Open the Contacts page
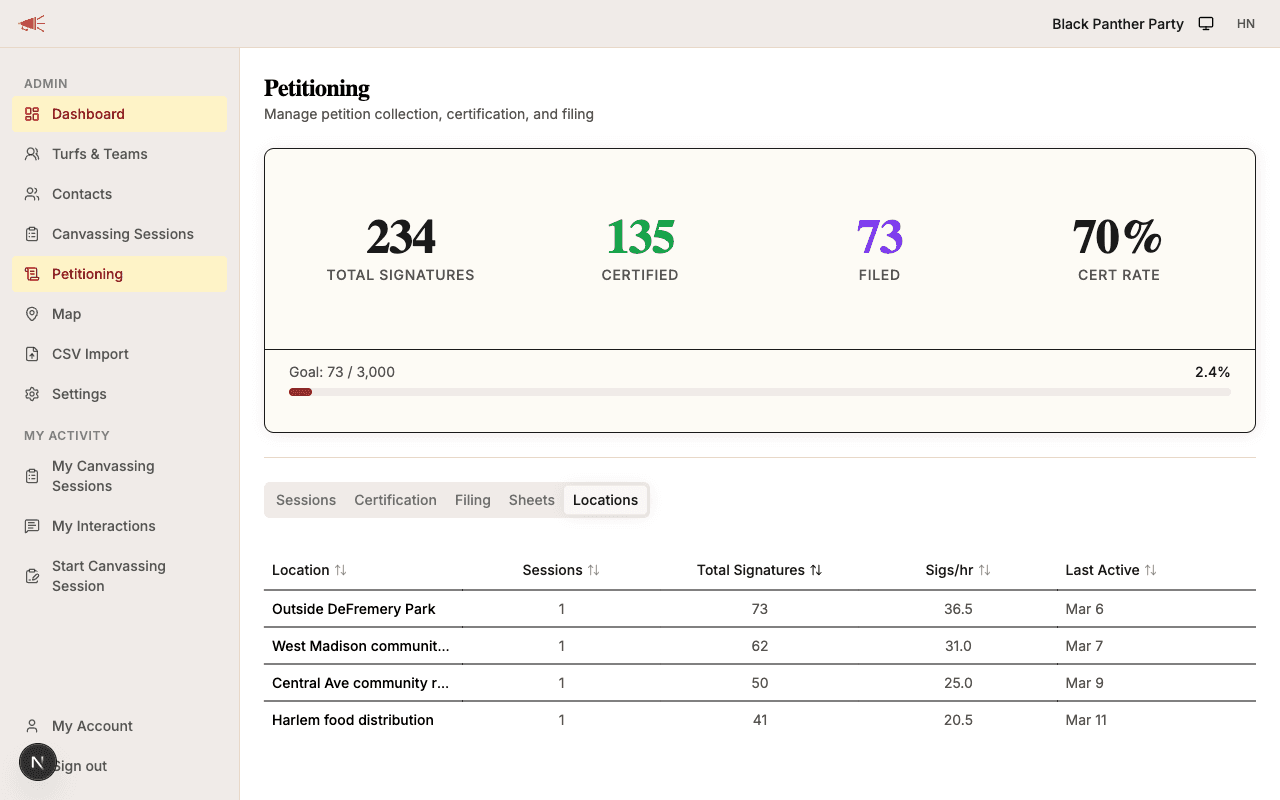Image resolution: width=1280 pixels, height=800 pixels. 120,194
